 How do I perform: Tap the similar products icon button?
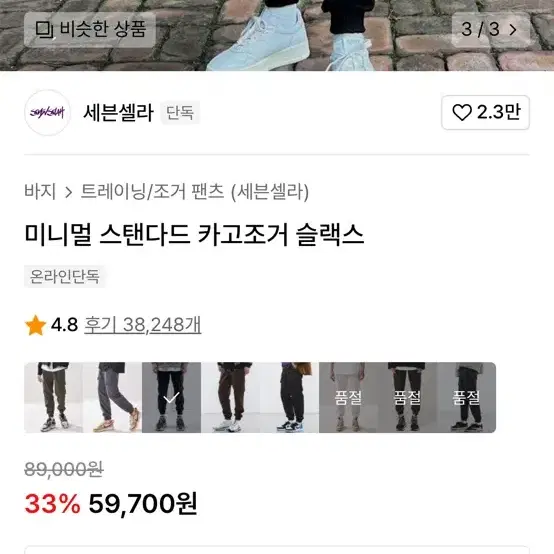tap(90, 29)
